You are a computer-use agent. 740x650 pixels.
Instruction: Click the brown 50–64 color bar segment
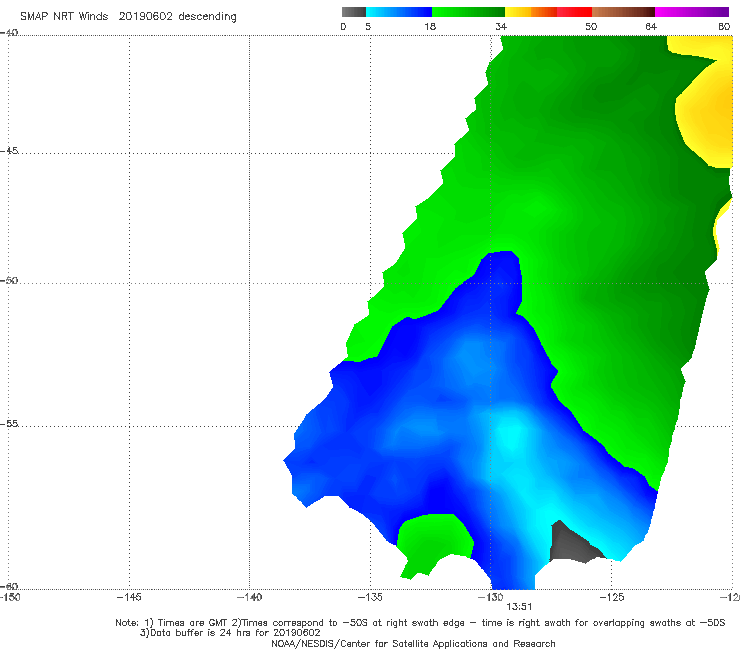click(x=623, y=12)
